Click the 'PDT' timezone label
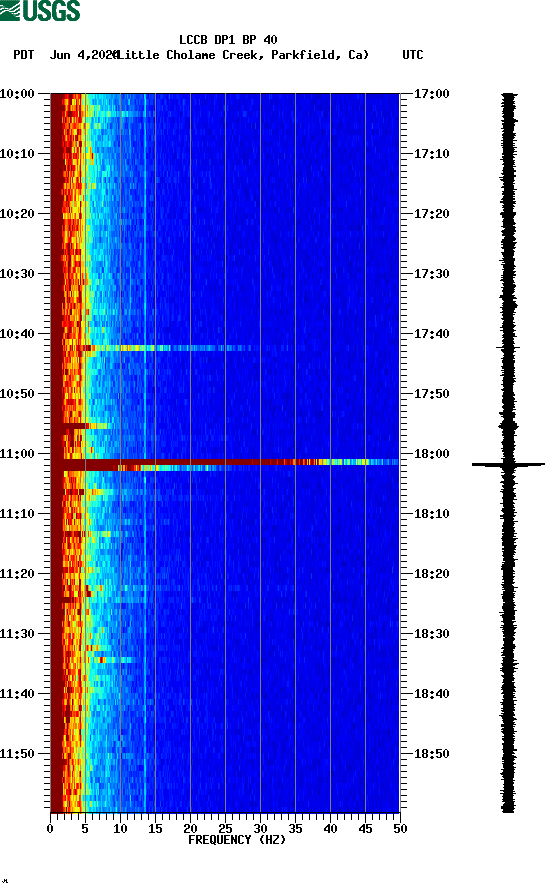This screenshot has width=552, height=892. 24,55
